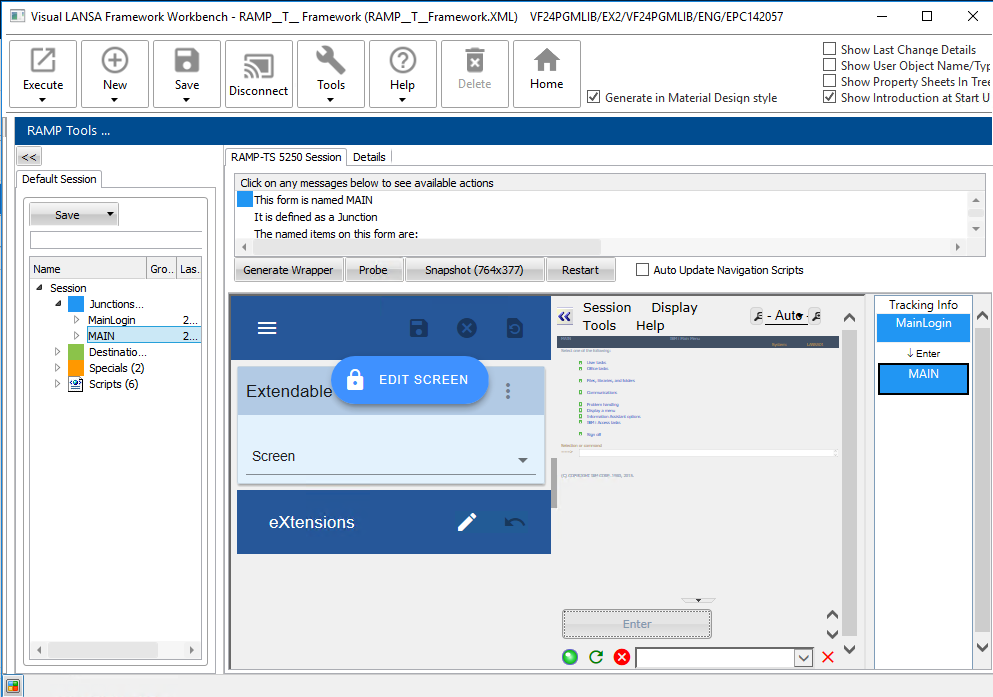Check Show Last Change Details
Viewport: 993px width, 697px height.
[x=829, y=49]
